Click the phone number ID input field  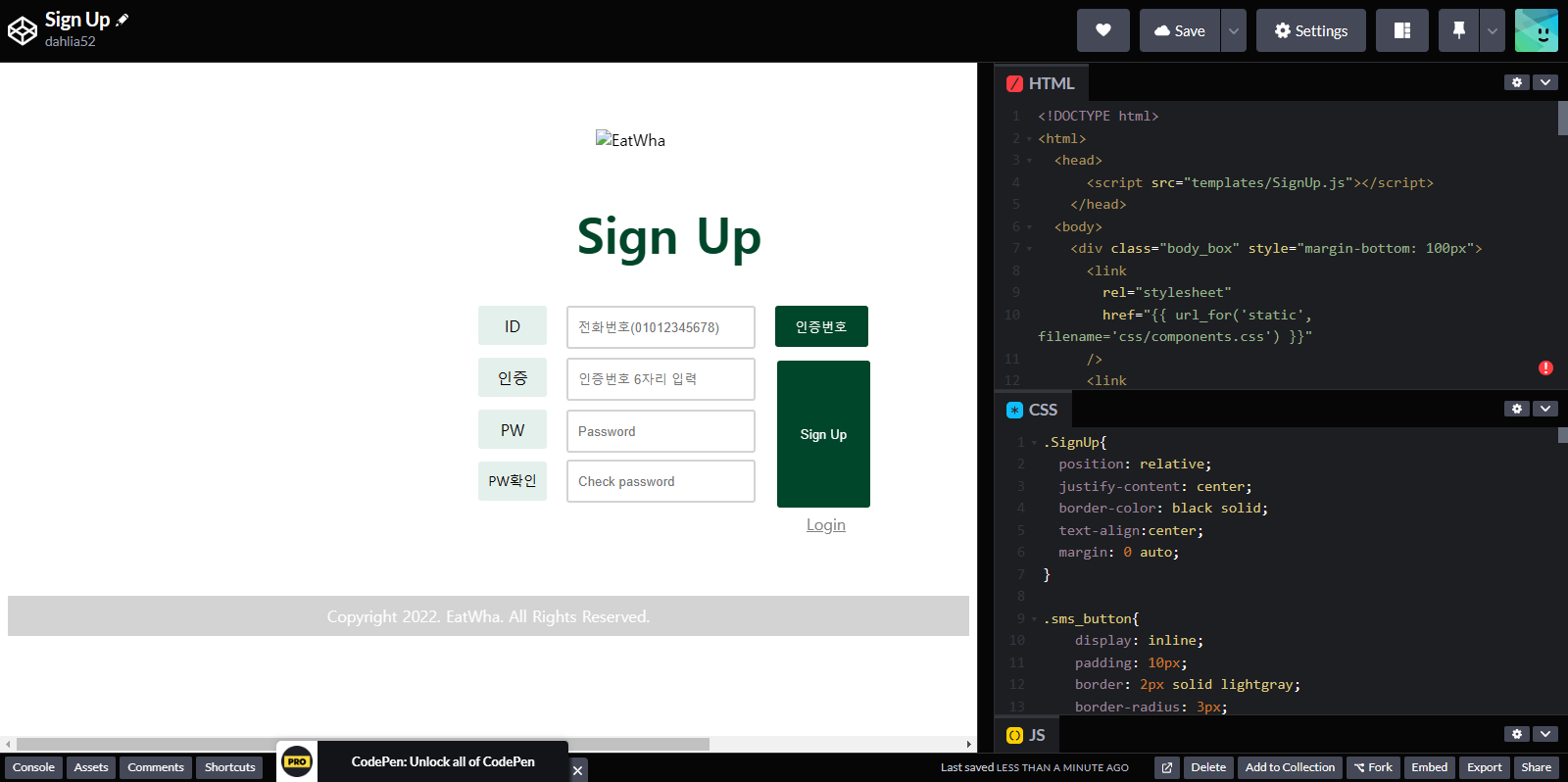tap(661, 327)
